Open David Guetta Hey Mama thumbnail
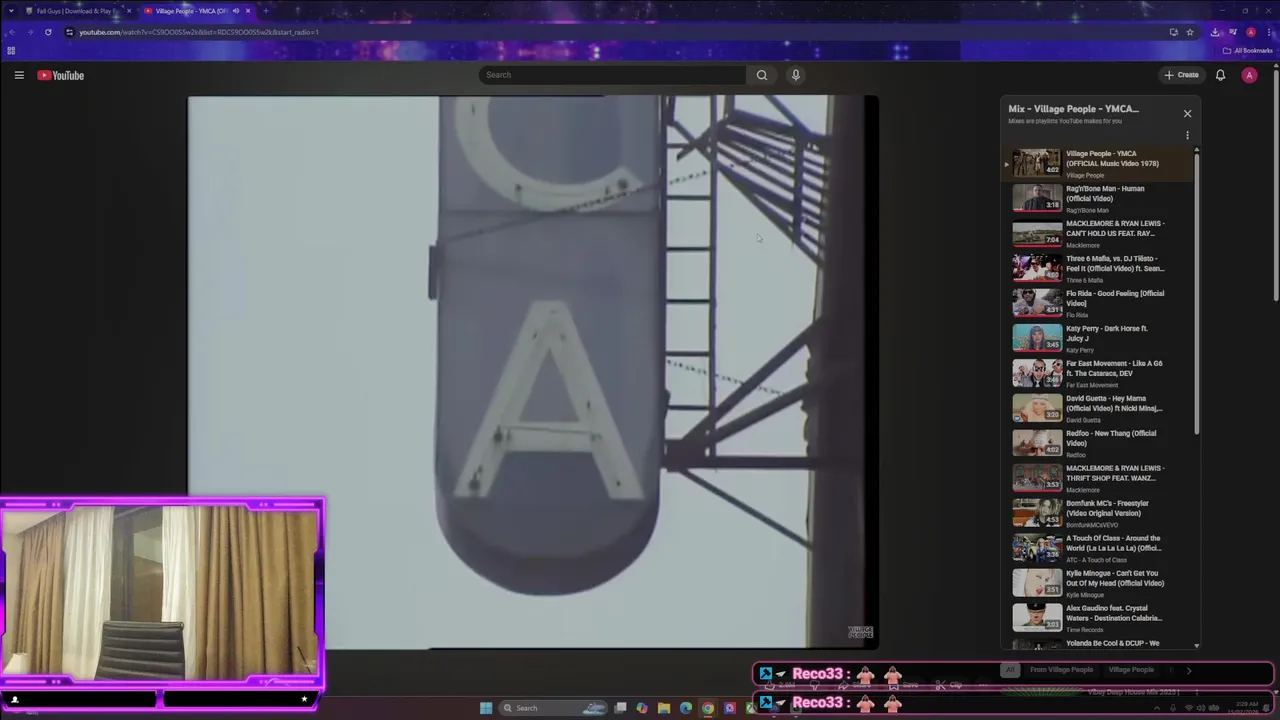Image resolution: width=1280 pixels, height=720 pixels. [1037, 408]
